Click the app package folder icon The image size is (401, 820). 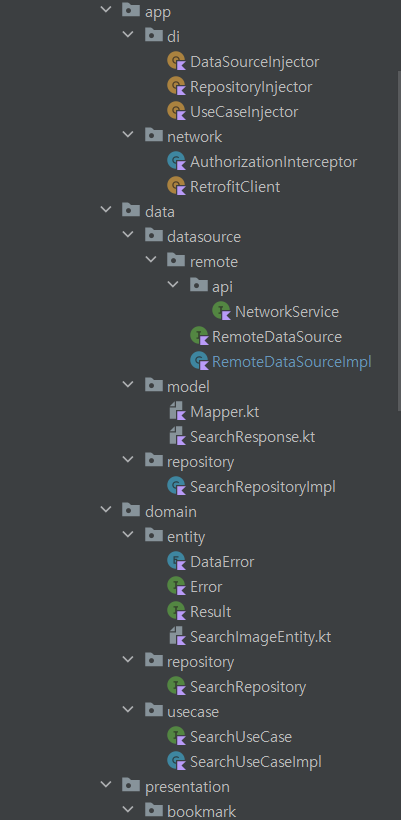[x=131, y=11]
